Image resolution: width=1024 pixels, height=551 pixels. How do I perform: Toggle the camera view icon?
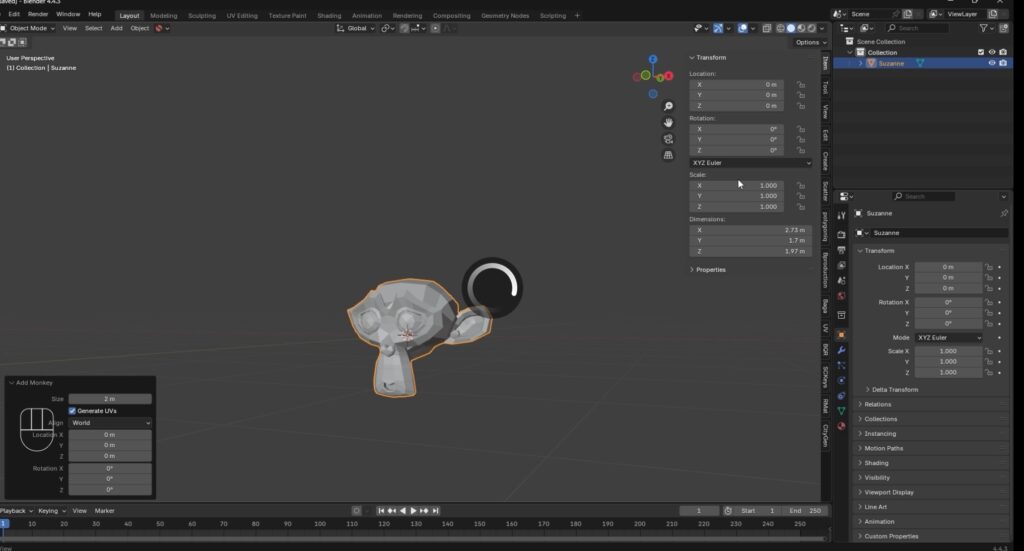pyautogui.click(x=668, y=139)
